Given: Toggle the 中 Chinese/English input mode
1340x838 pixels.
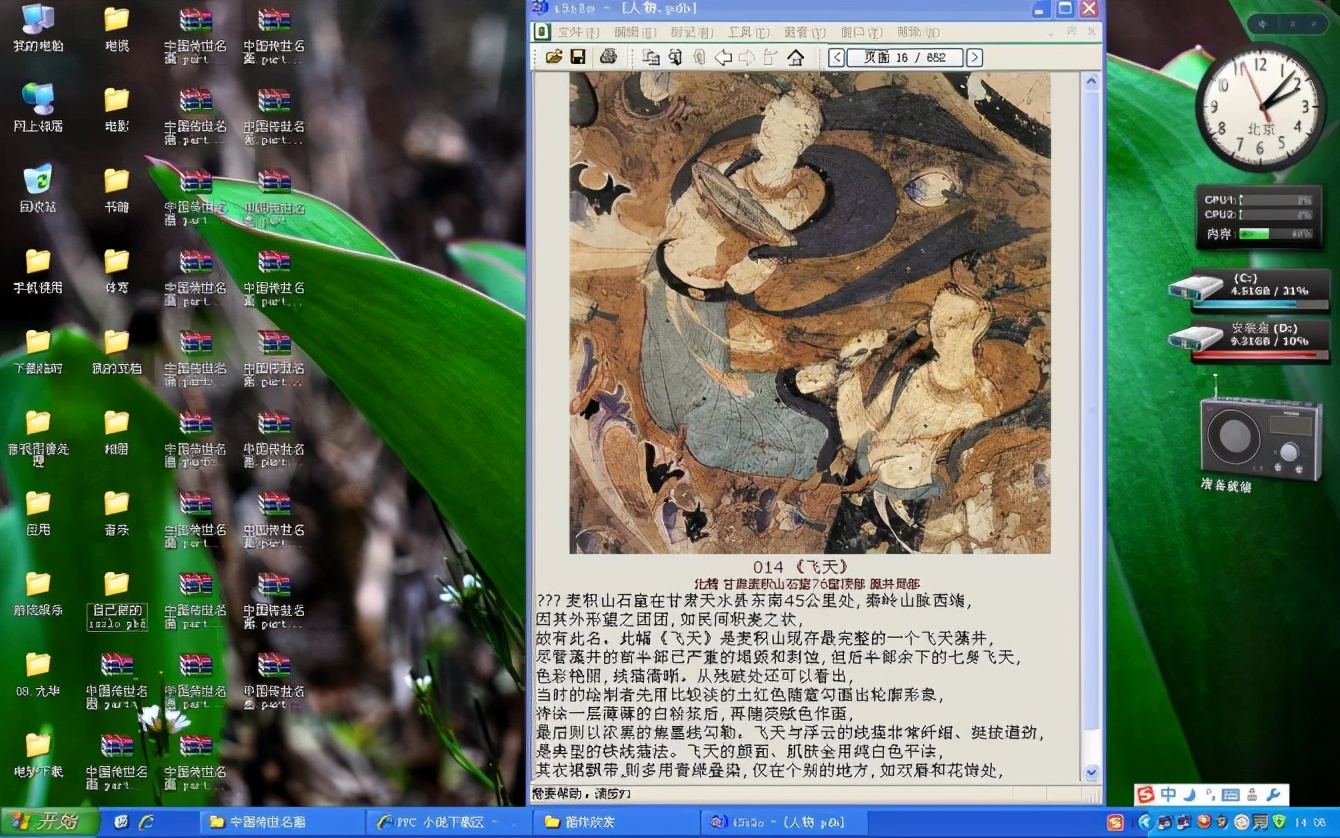Looking at the screenshot, I should [x=1168, y=795].
